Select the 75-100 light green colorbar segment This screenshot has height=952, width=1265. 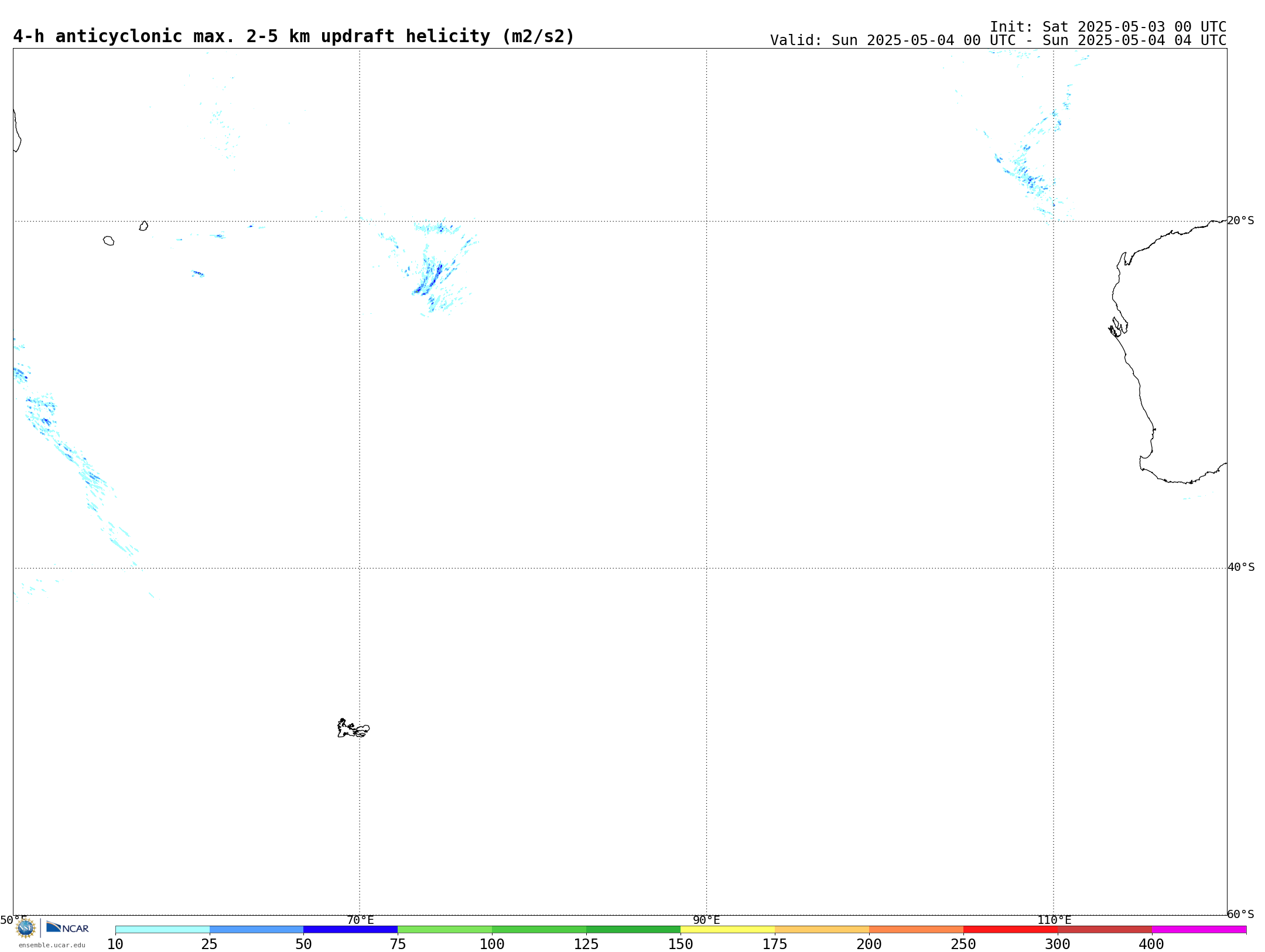(x=445, y=929)
